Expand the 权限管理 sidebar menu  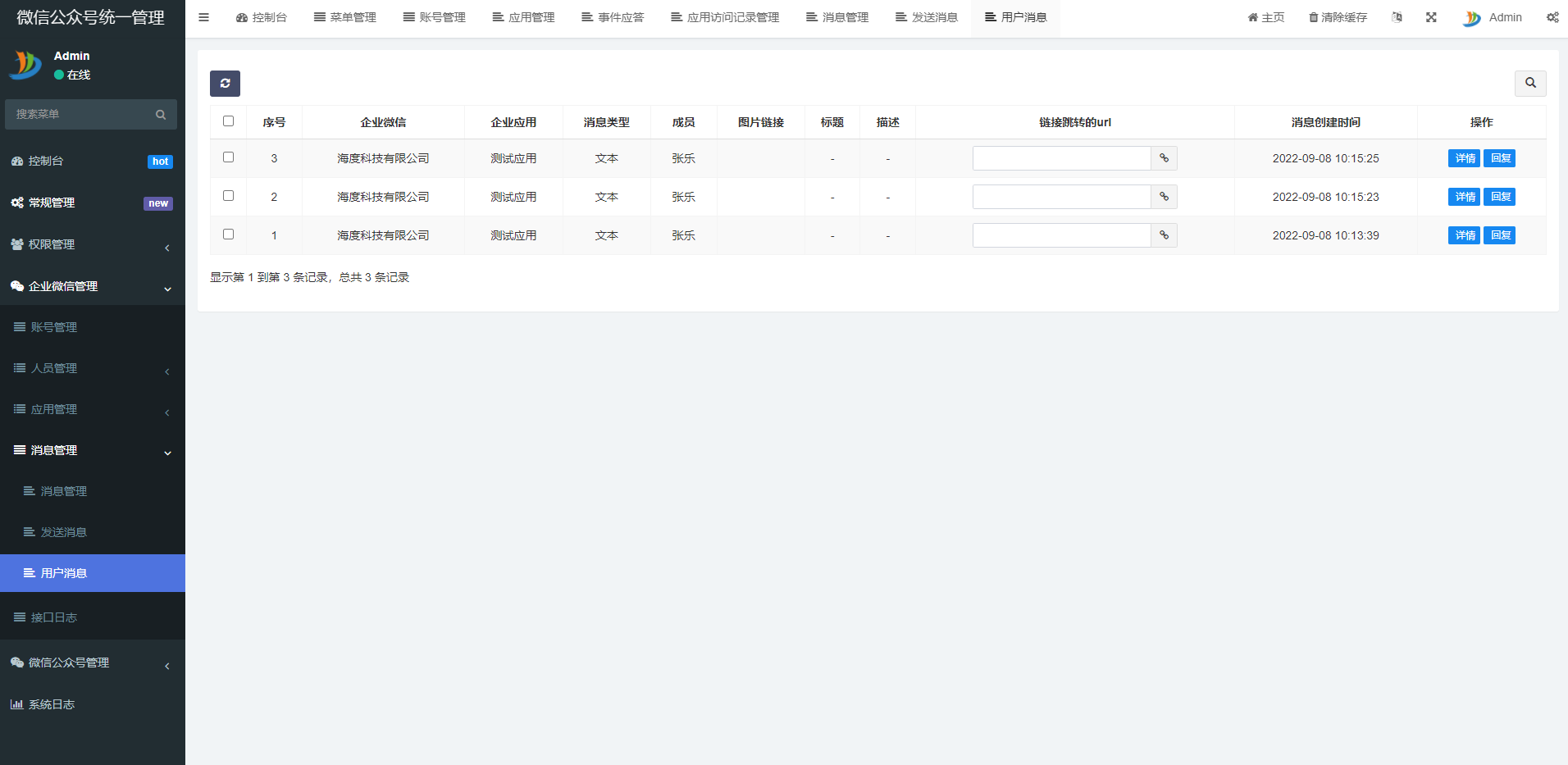tap(92, 244)
